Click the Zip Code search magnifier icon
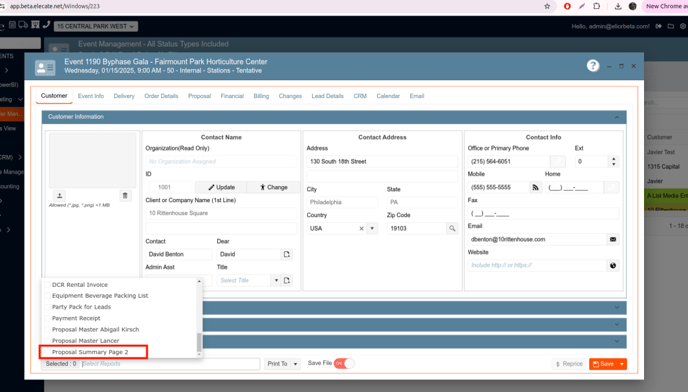 (452, 228)
